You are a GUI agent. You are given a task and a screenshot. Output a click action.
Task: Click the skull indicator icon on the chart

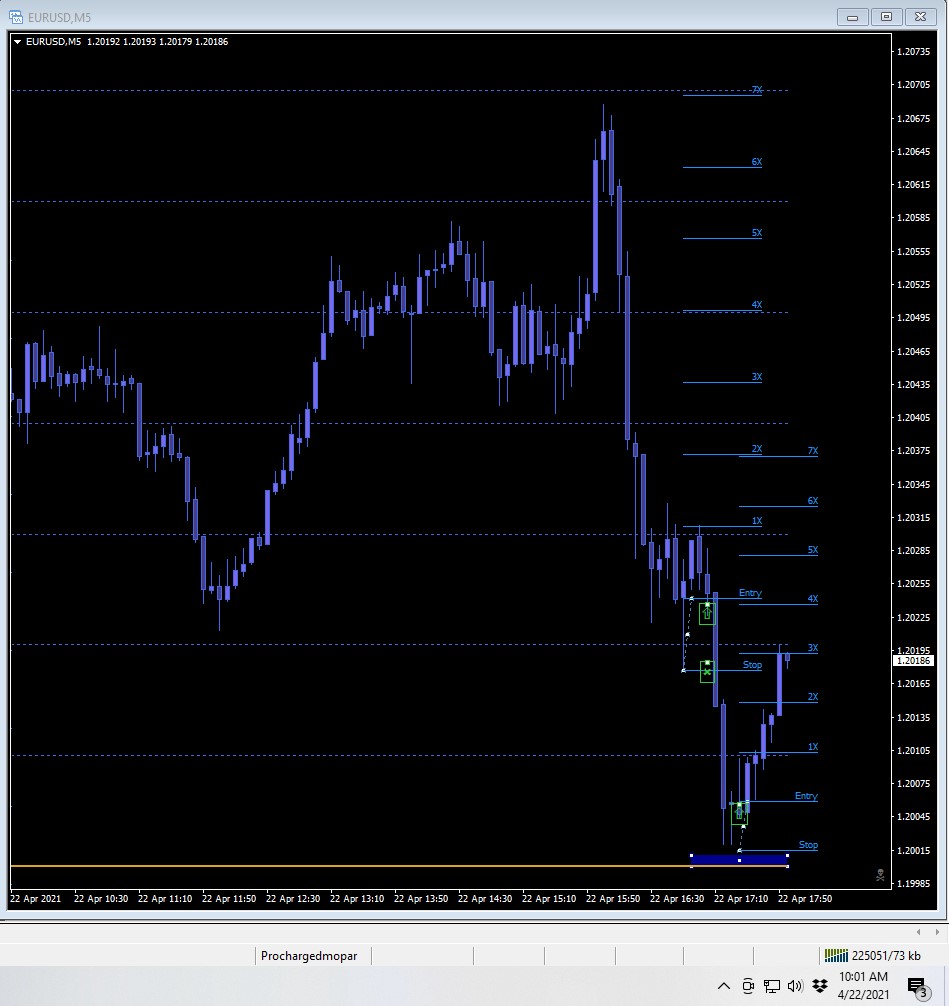point(879,875)
